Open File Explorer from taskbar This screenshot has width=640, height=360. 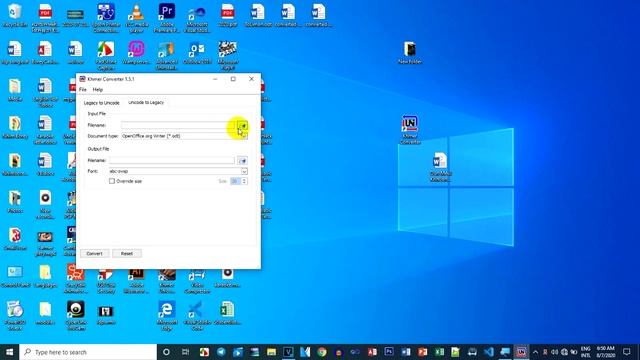[271, 352]
